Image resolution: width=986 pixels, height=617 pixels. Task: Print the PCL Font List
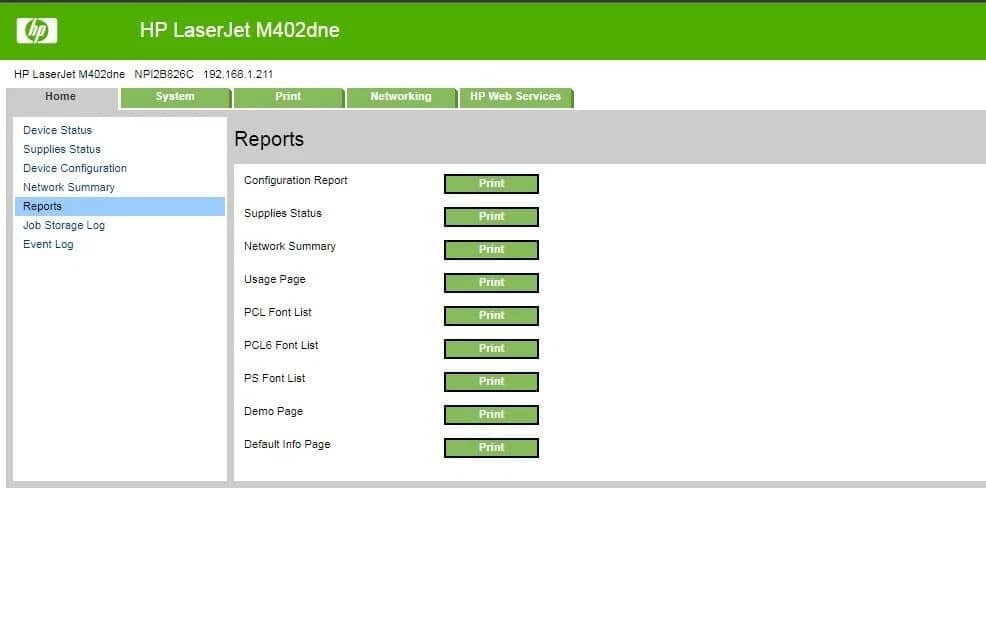point(491,316)
